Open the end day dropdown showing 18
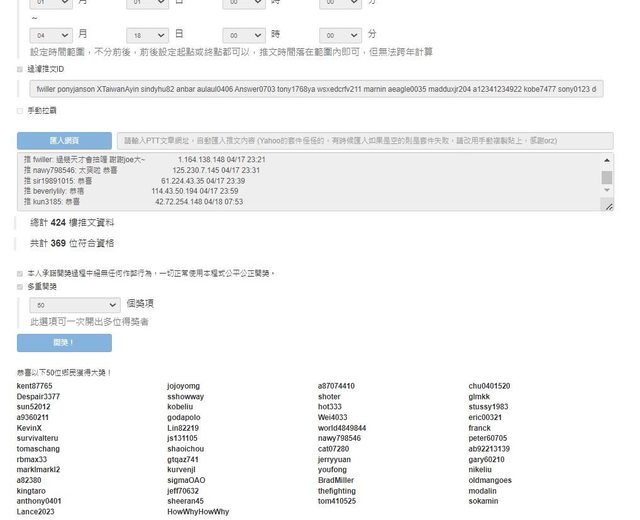Image resolution: width=640 pixels, height=520 pixels. (148, 33)
